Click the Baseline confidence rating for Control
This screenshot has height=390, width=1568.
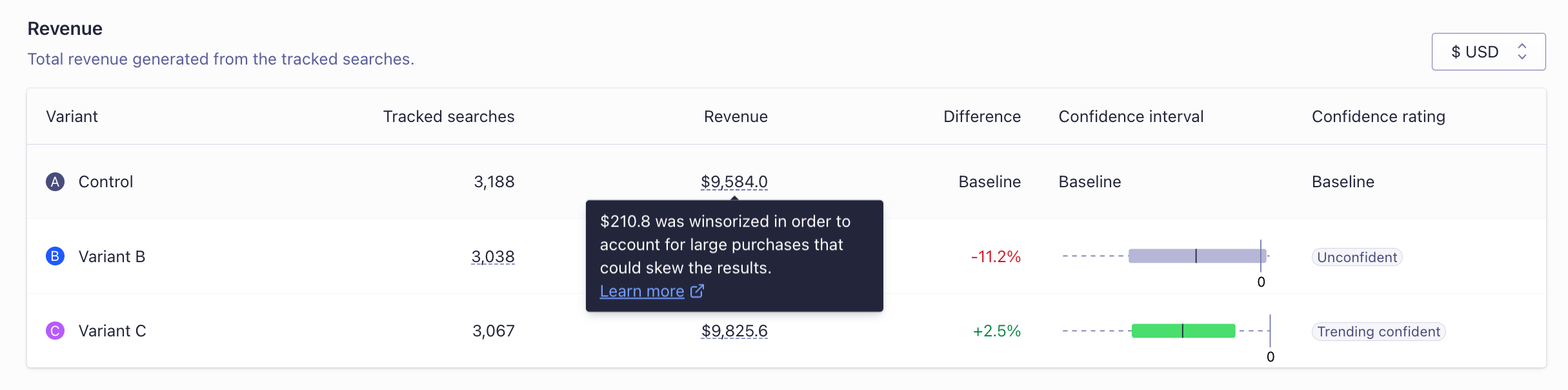[1342, 181]
